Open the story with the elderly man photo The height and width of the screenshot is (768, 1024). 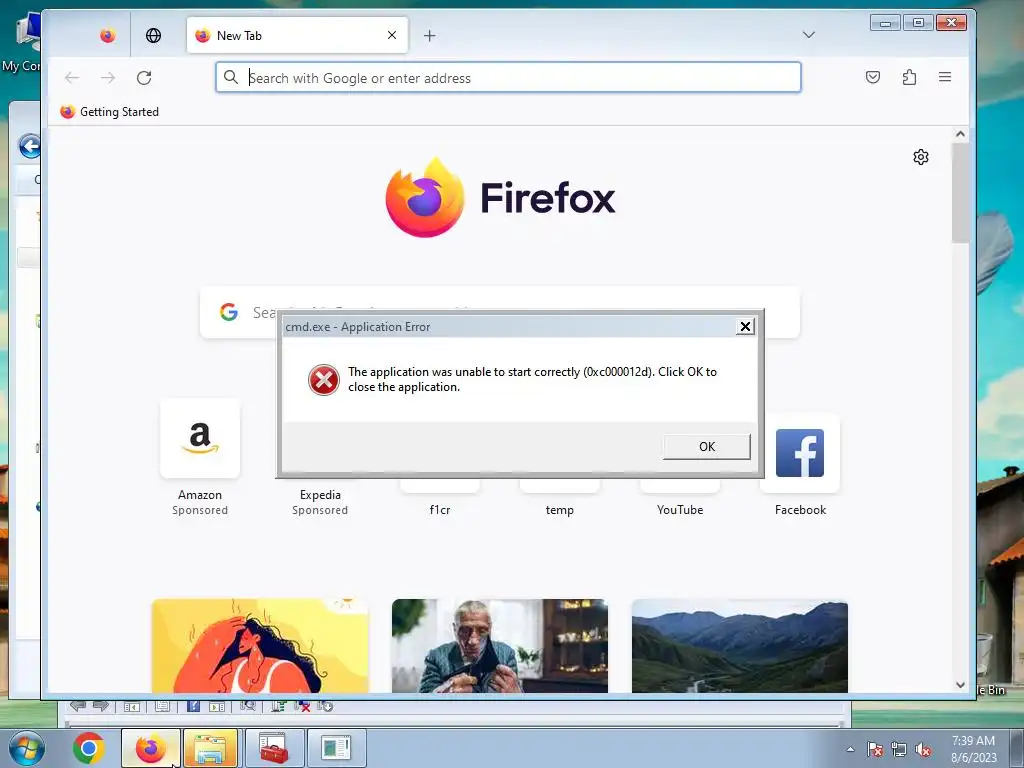click(x=500, y=646)
